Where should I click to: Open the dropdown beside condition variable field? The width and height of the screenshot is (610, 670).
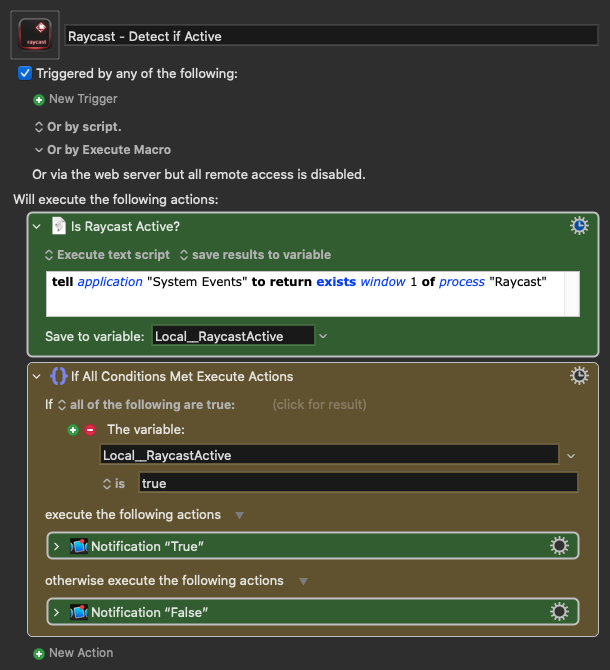[x=571, y=456]
